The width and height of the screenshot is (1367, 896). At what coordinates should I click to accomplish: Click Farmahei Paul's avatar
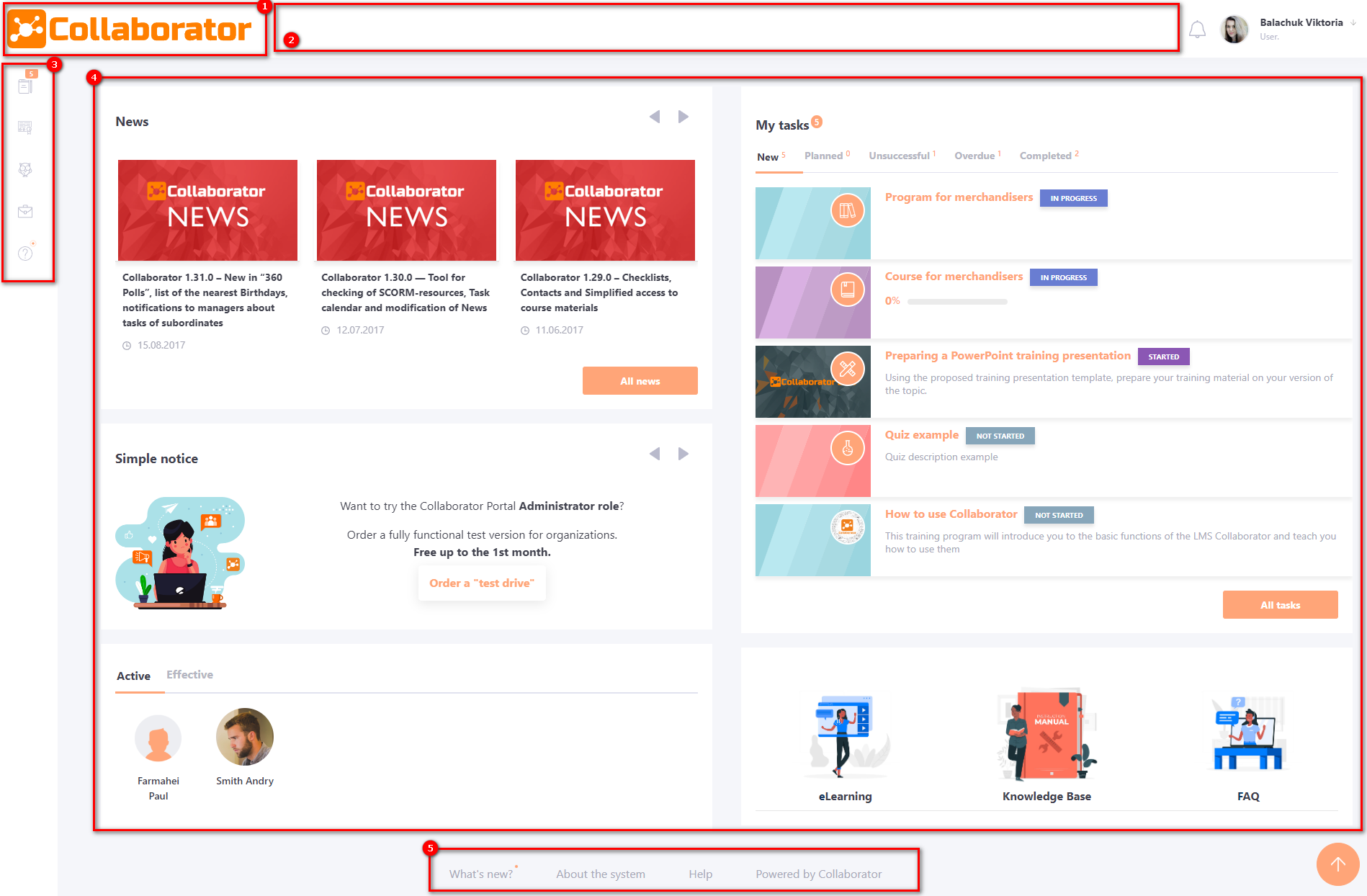coord(158,738)
